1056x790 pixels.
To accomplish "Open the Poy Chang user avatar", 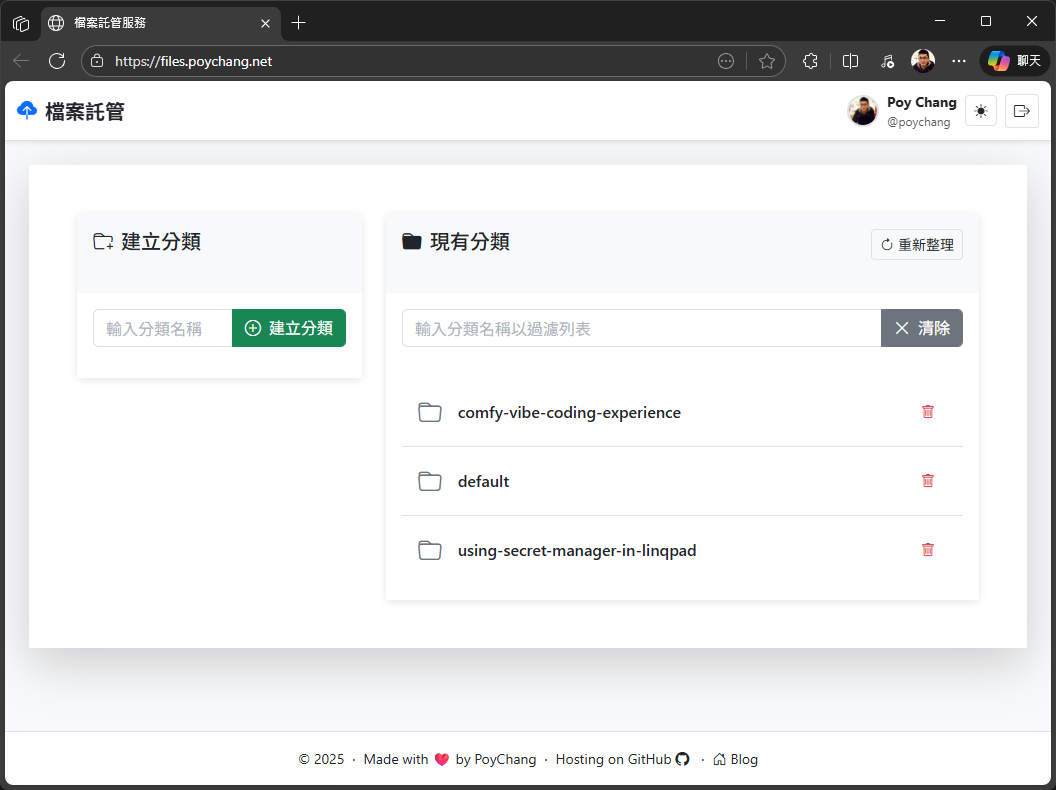I will 863,111.
